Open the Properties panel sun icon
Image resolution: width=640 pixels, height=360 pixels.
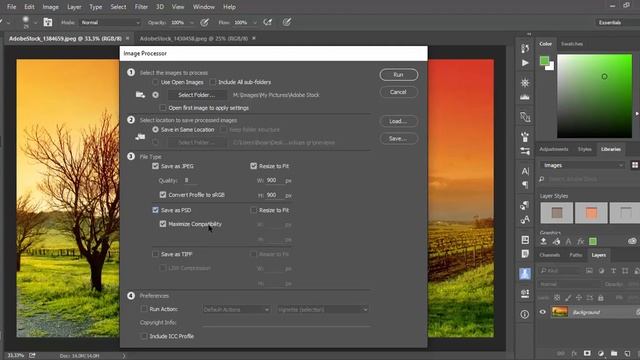pyautogui.click(x=525, y=82)
